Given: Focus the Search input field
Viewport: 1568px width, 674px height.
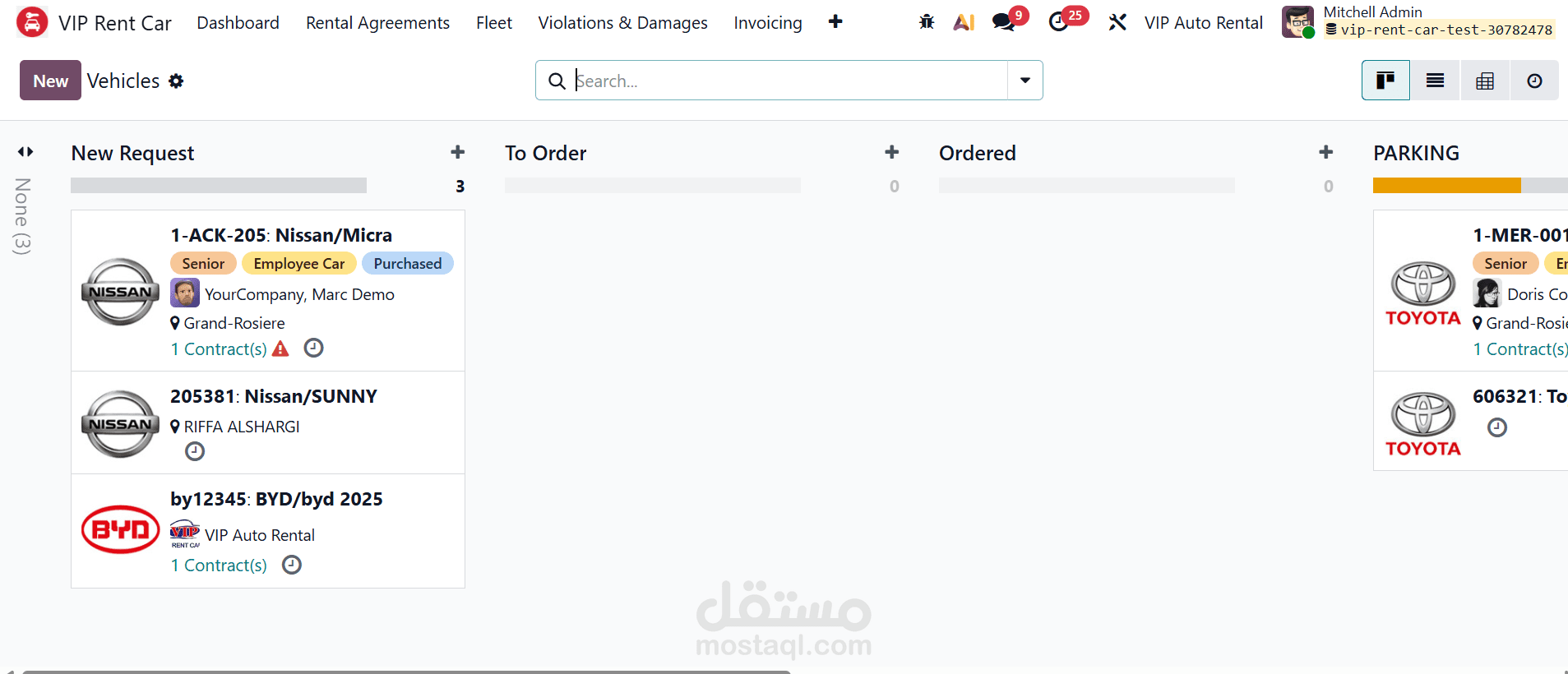Looking at the screenshot, I should coord(789,81).
